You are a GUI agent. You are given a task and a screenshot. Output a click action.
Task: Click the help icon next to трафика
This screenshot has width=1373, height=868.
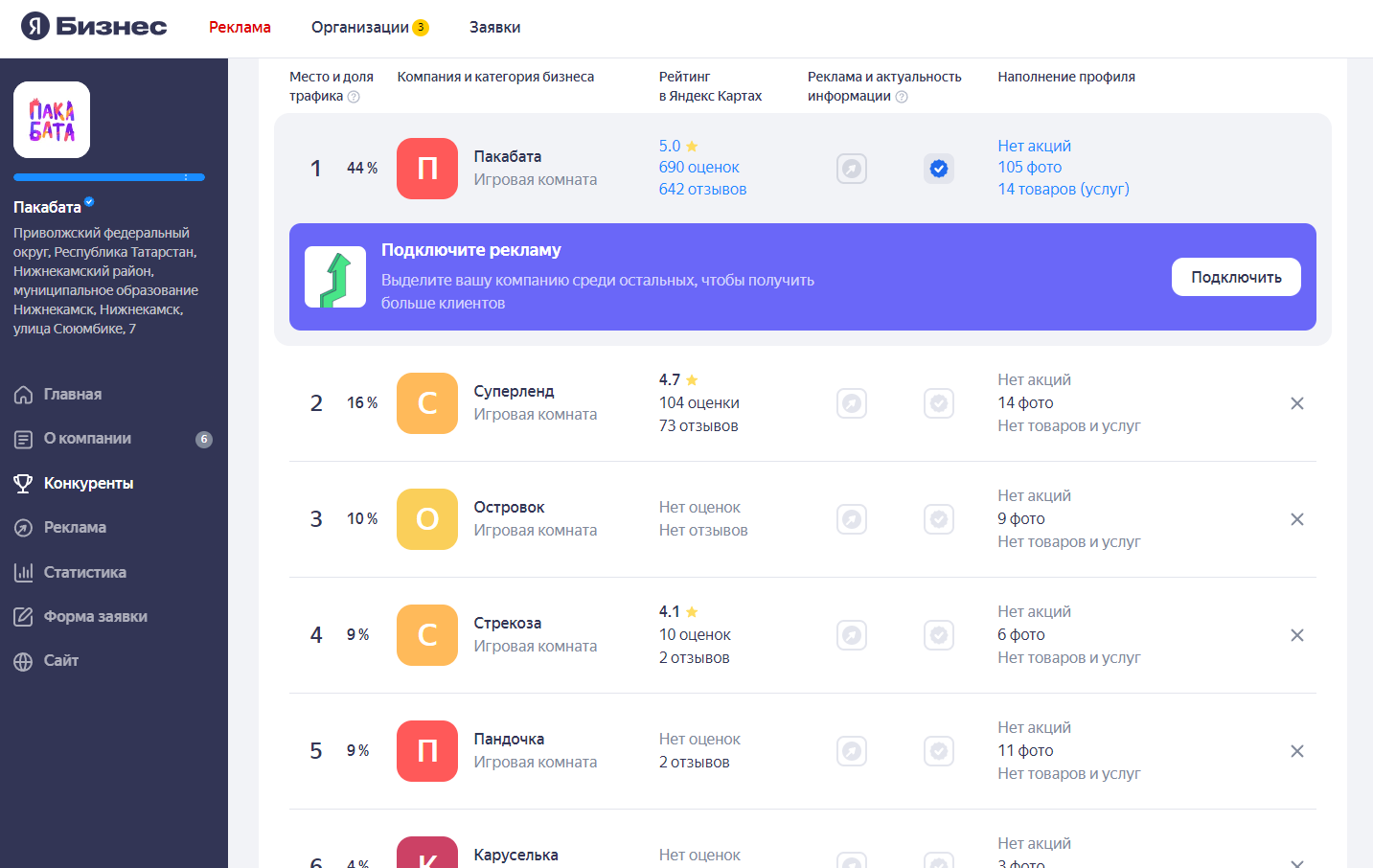[x=354, y=97]
